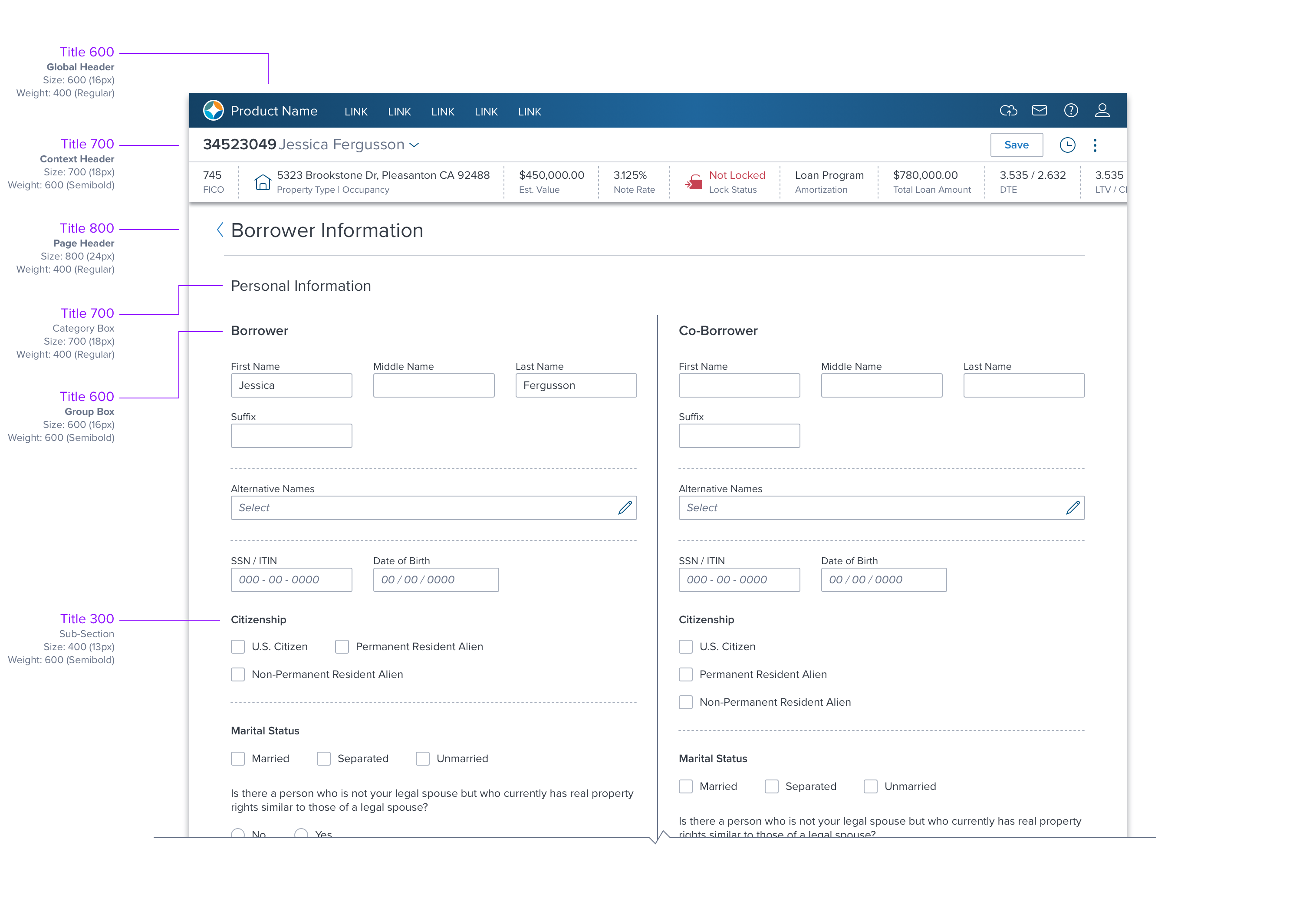Click the '3.535 / 2.632' DTE value
Viewport: 1316px width, 921px height.
tap(1032, 175)
